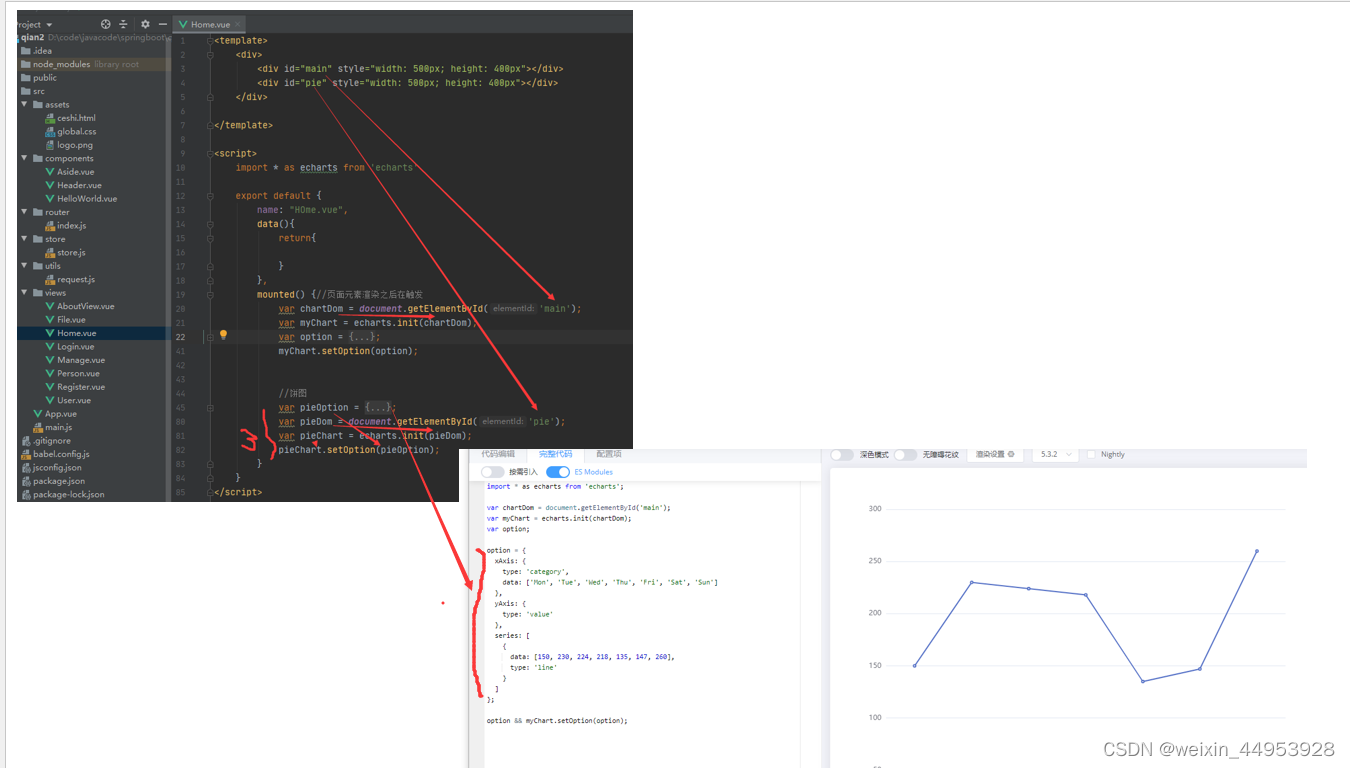This screenshot has height=768, width=1350.
Task: Select the qian2 project root
Action: pyautogui.click(x=33, y=37)
